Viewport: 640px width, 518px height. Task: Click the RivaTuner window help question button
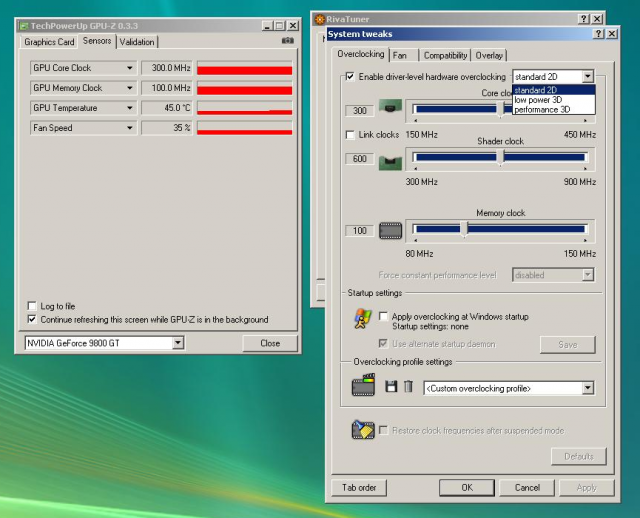(584, 19)
